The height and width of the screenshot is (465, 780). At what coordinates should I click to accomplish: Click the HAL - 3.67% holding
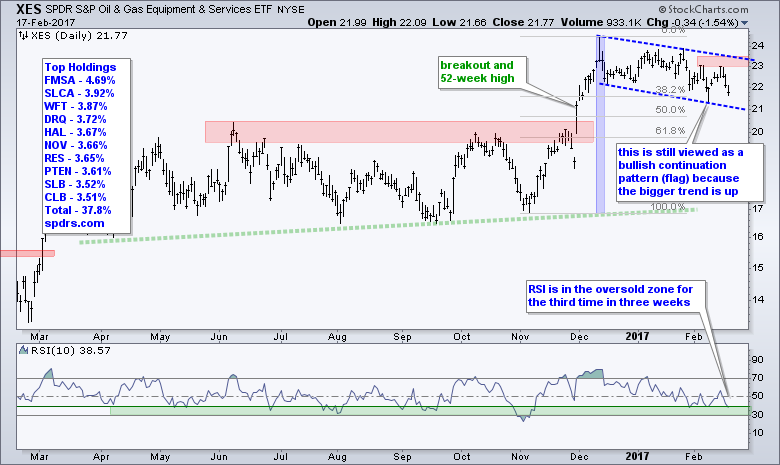75,132
